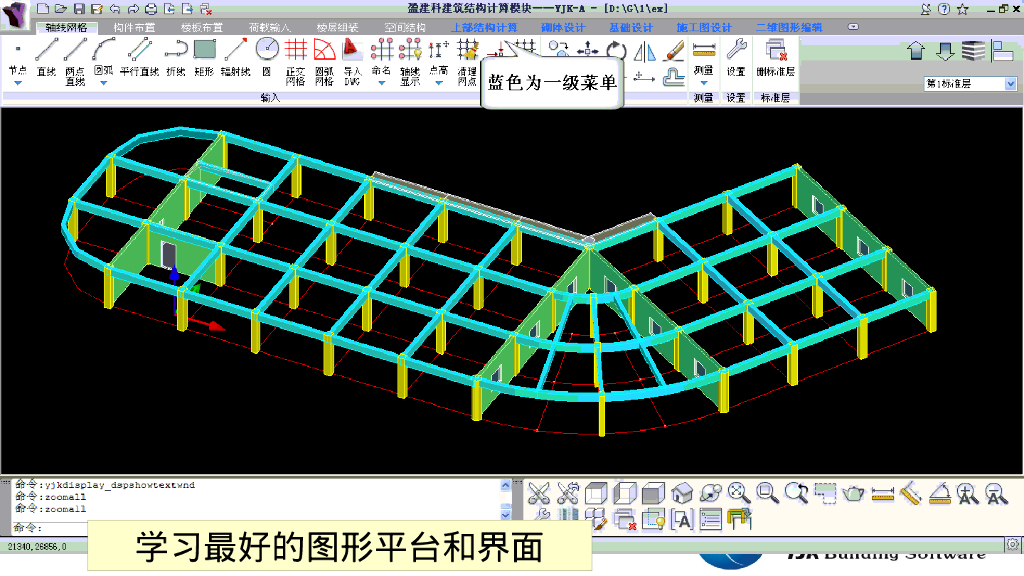Toggle 点高 point elevation display
1024x576 pixels.
(x=437, y=52)
